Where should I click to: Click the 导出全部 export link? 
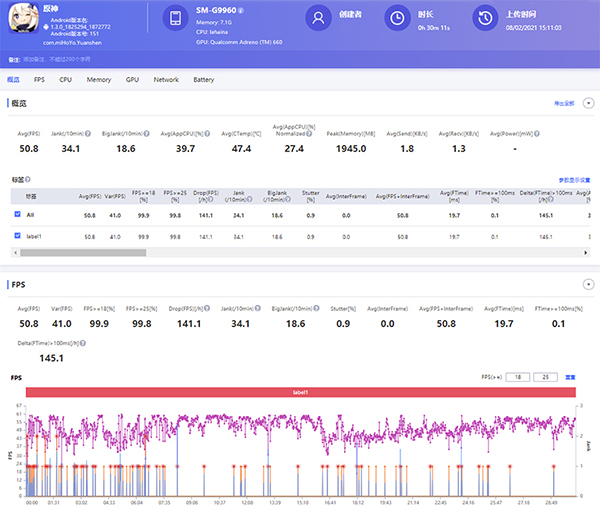coord(564,102)
